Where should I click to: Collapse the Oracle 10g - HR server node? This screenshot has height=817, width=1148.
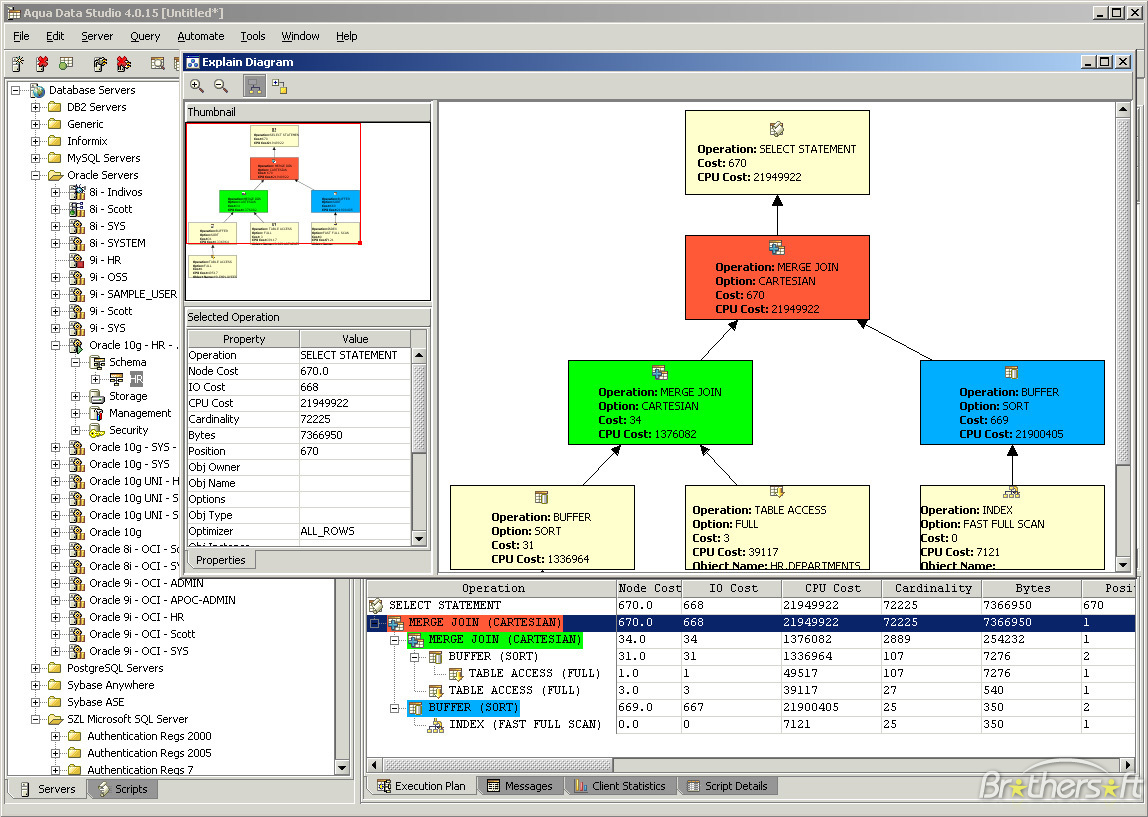pos(56,346)
